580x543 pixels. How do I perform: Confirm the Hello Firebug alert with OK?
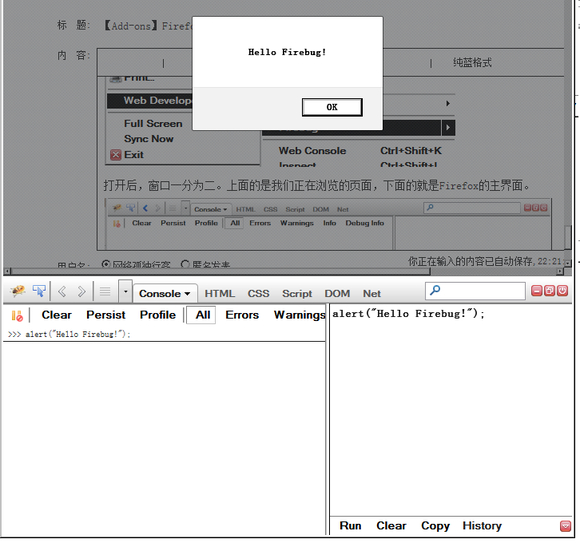coord(332,107)
